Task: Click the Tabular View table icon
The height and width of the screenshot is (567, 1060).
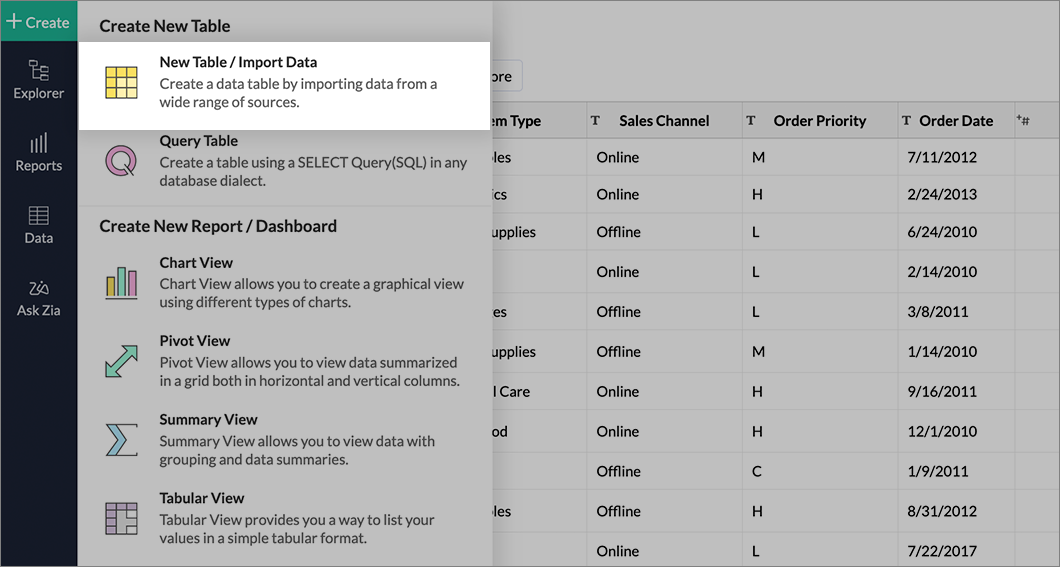Action: (x=121, y=518)
